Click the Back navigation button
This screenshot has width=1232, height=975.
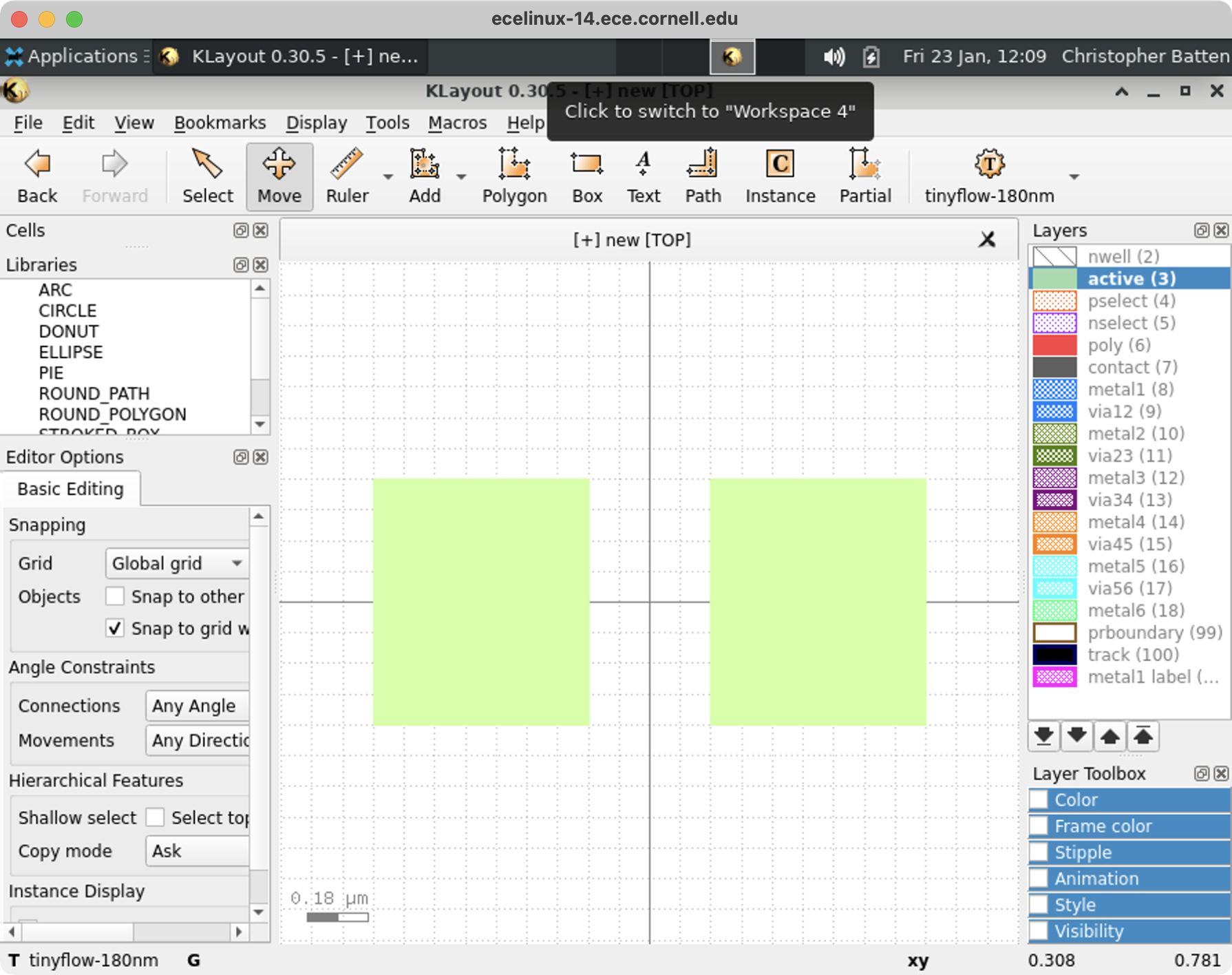pyautogui.click(x=37, y=176)
